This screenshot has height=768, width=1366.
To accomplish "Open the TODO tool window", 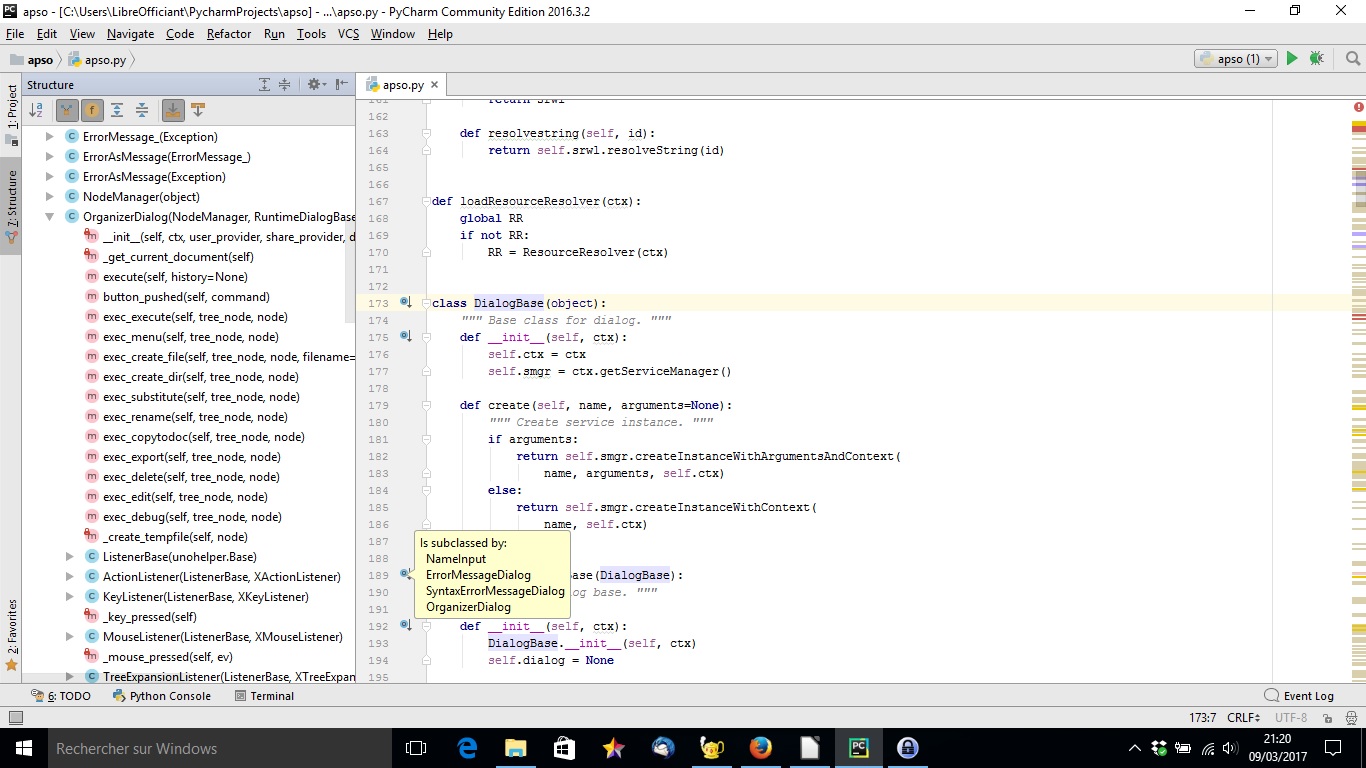I will 61,696.
